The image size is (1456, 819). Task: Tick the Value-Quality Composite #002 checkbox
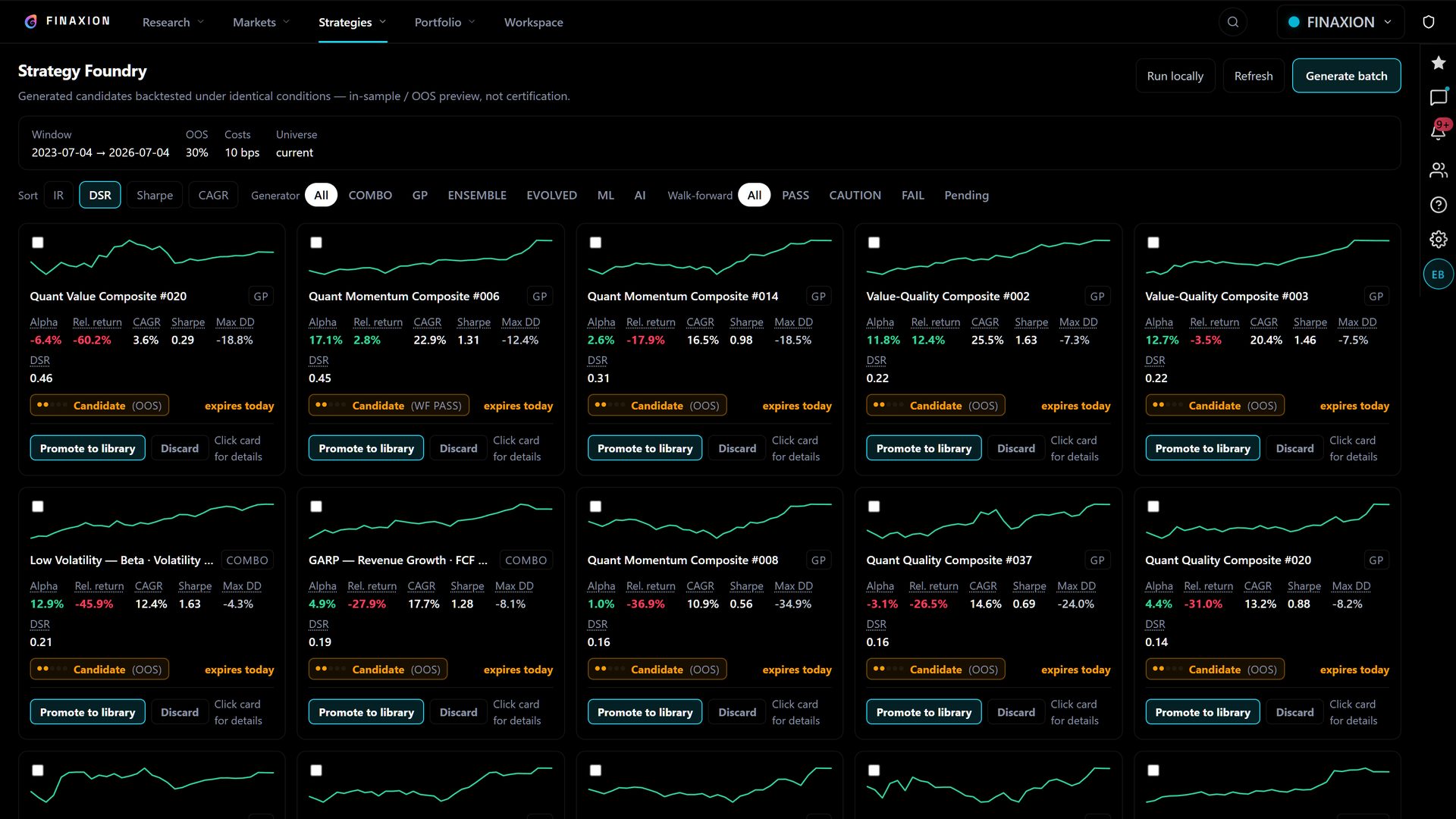click(874, 243)
